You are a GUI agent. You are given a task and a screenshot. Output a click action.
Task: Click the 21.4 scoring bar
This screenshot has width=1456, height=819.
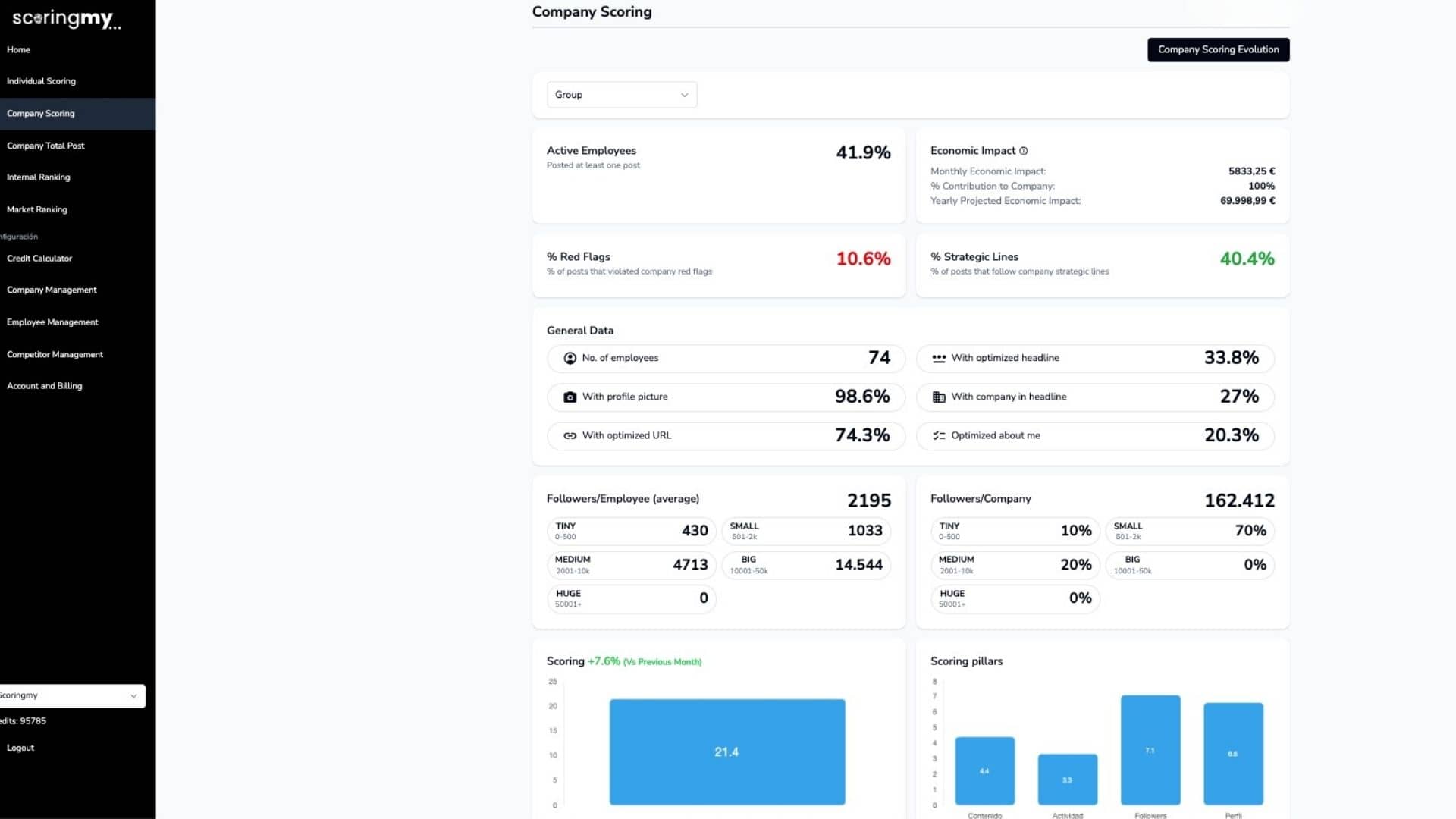pyautogui.click(x=726, y=752)
